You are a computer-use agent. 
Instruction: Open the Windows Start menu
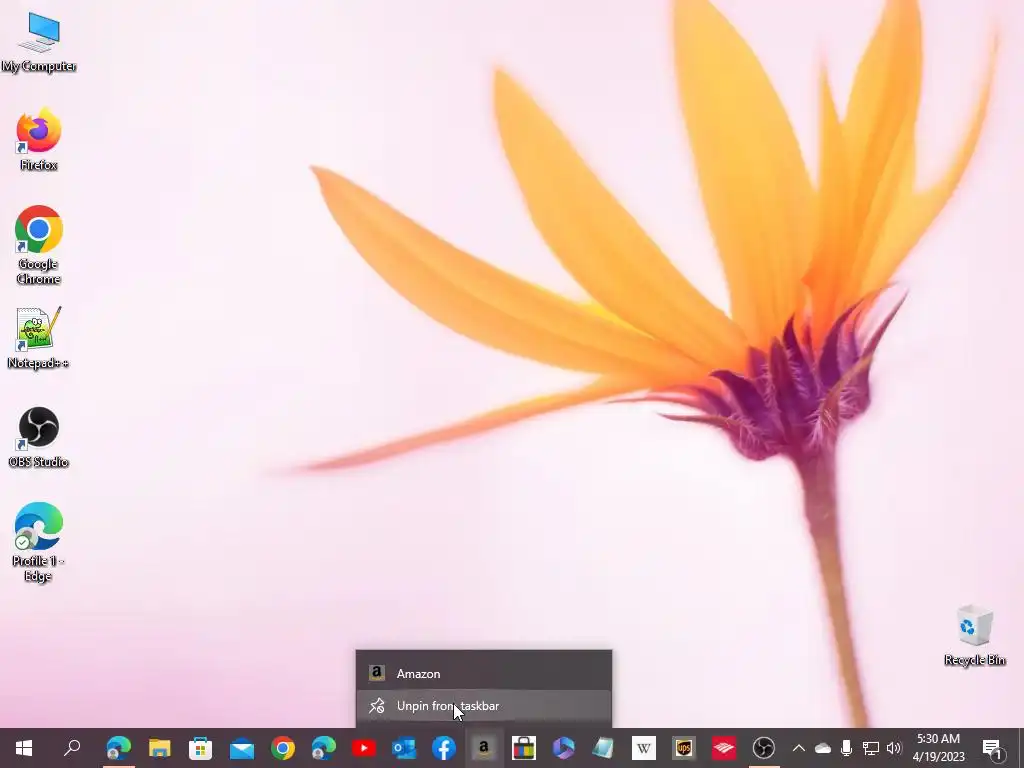[24, 748]
